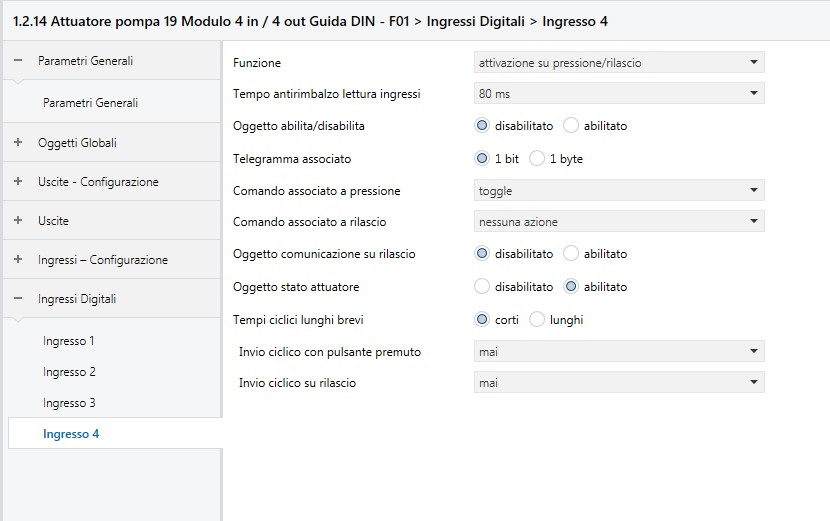Enable Oggetto comunicazione su rilascio
This screenshot has width=830, height=521.
click(x=571, y=254)
